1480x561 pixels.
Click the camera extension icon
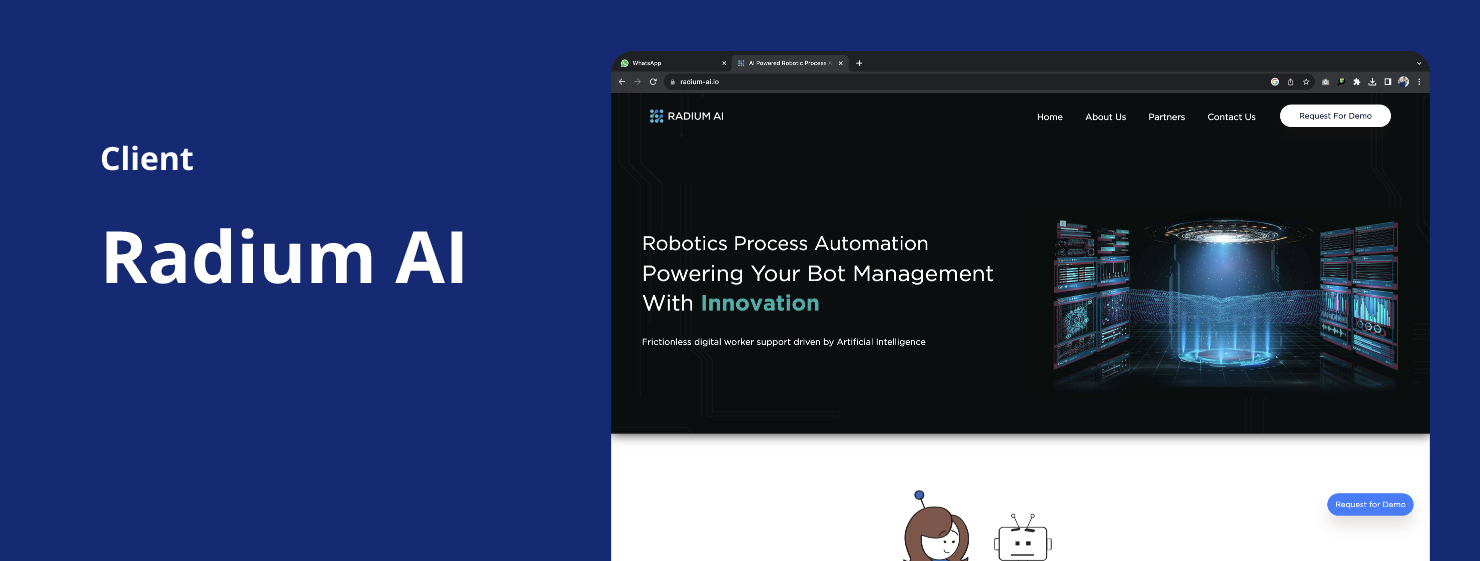1326,82
